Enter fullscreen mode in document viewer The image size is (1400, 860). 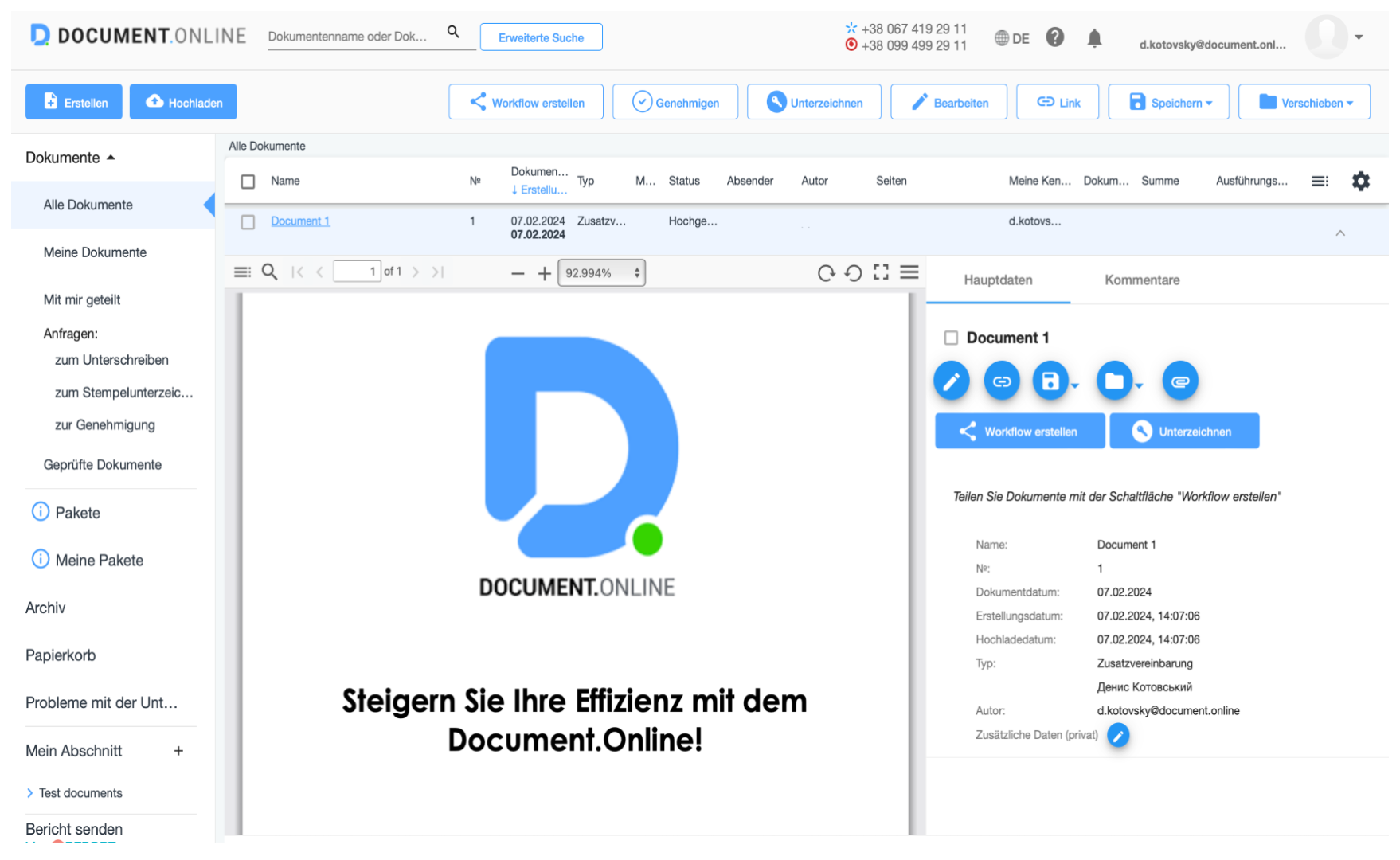[x=881, y=272]
